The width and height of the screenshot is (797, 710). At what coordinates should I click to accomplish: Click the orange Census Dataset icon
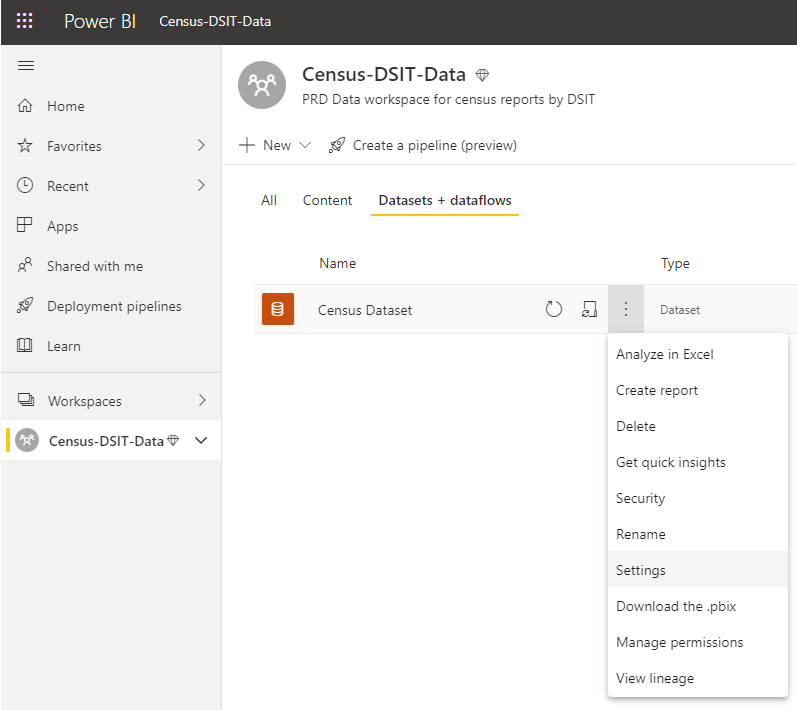[x=278, y=309]
